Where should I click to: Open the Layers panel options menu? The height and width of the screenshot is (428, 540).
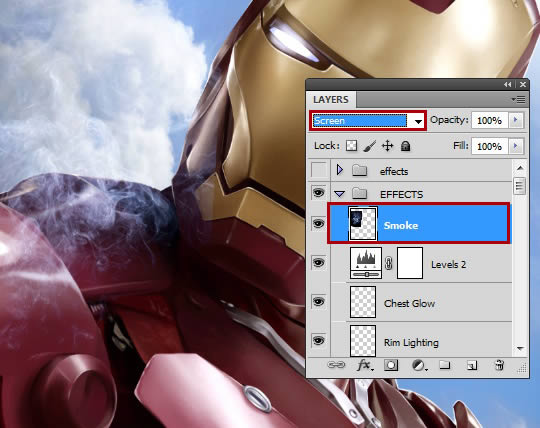[x=518, y=100]
